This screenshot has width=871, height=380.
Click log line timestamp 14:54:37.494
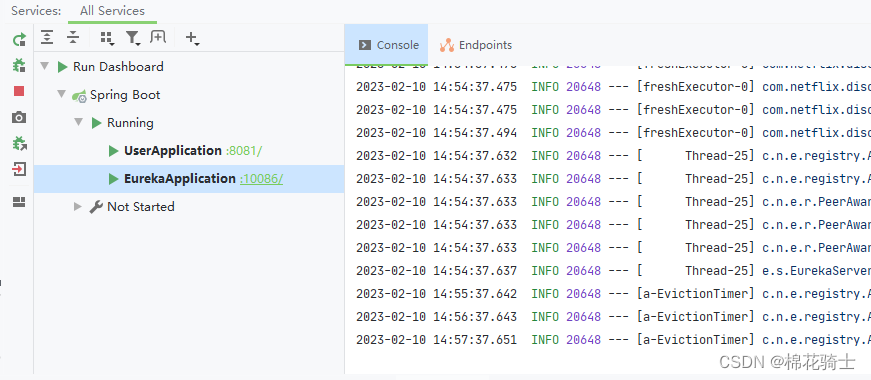475,133
